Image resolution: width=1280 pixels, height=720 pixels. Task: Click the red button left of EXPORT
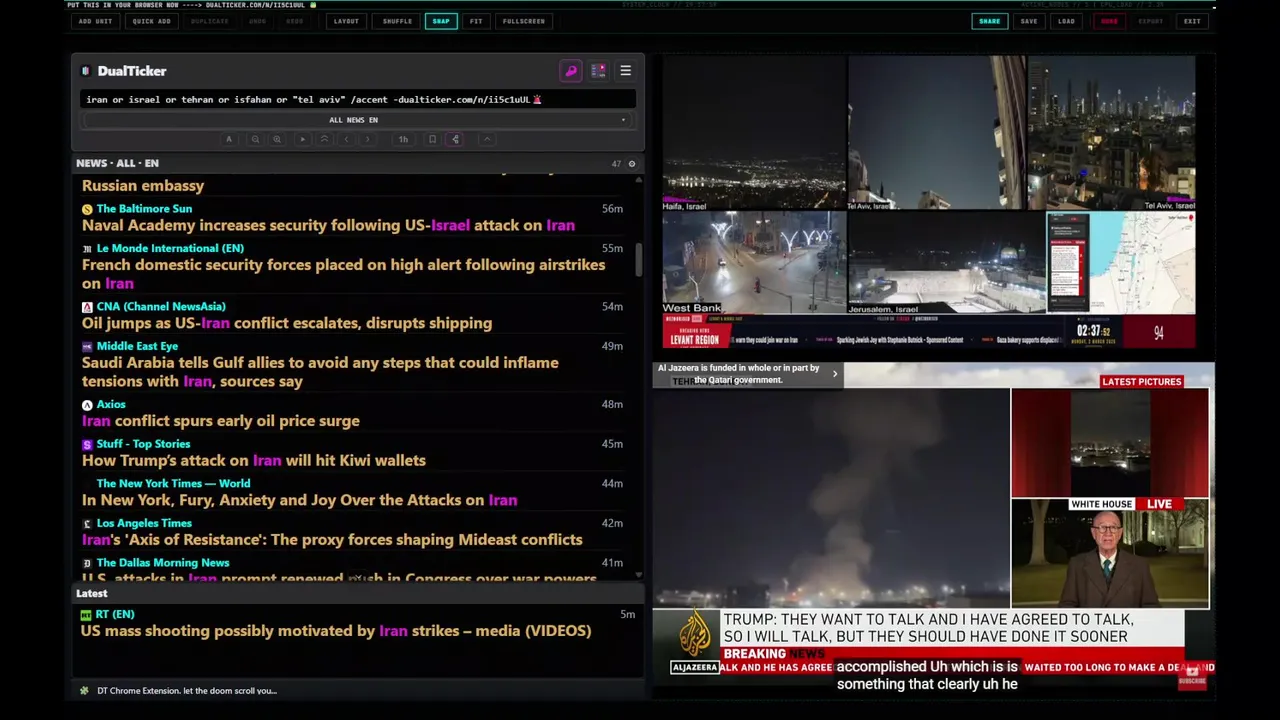1109,21
